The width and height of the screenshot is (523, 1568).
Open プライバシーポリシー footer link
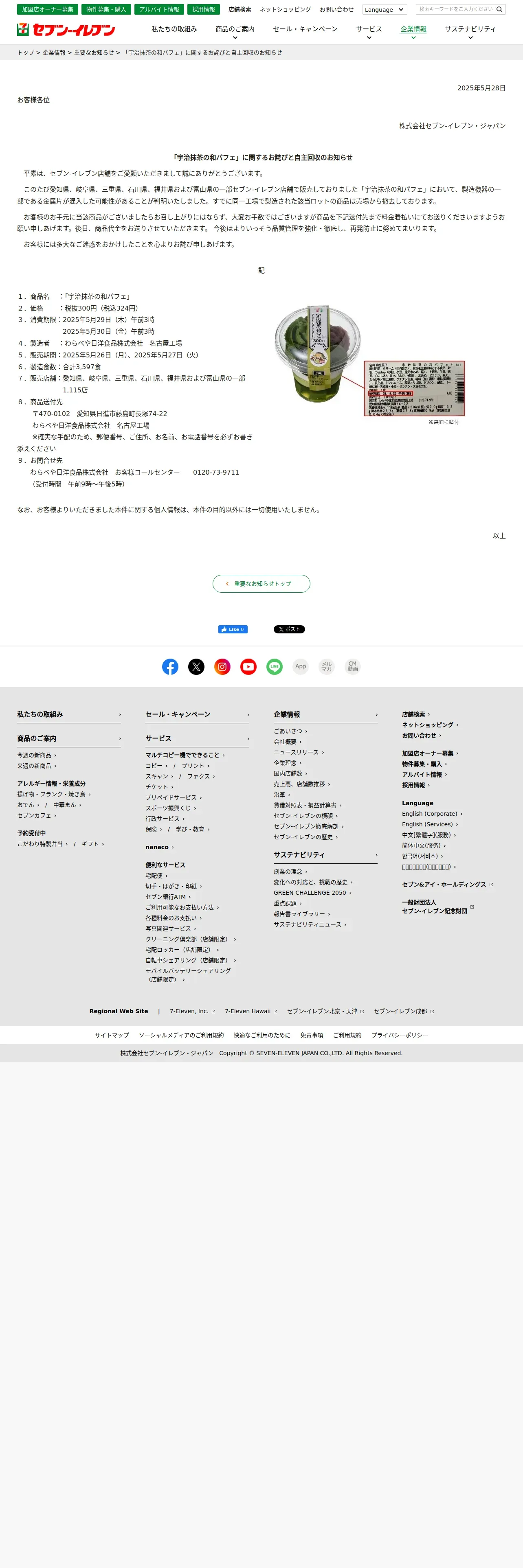tap(400, 1036)
